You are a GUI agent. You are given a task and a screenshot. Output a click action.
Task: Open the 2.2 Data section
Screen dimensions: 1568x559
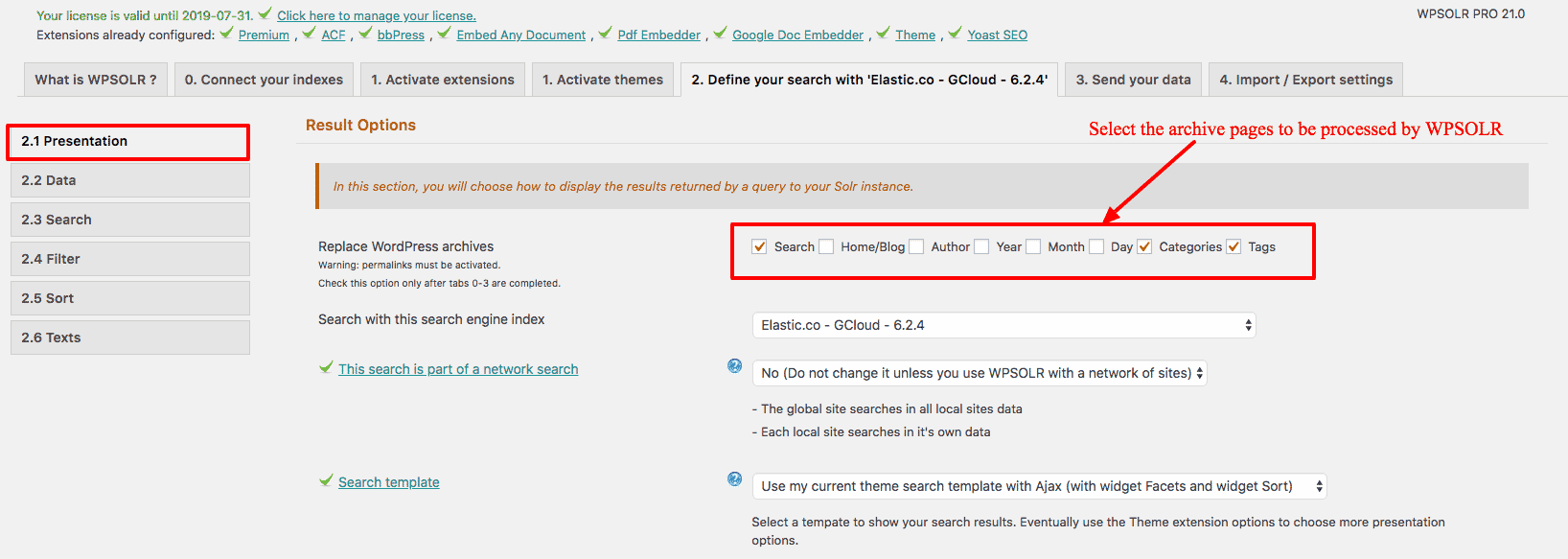click(130, 180)
